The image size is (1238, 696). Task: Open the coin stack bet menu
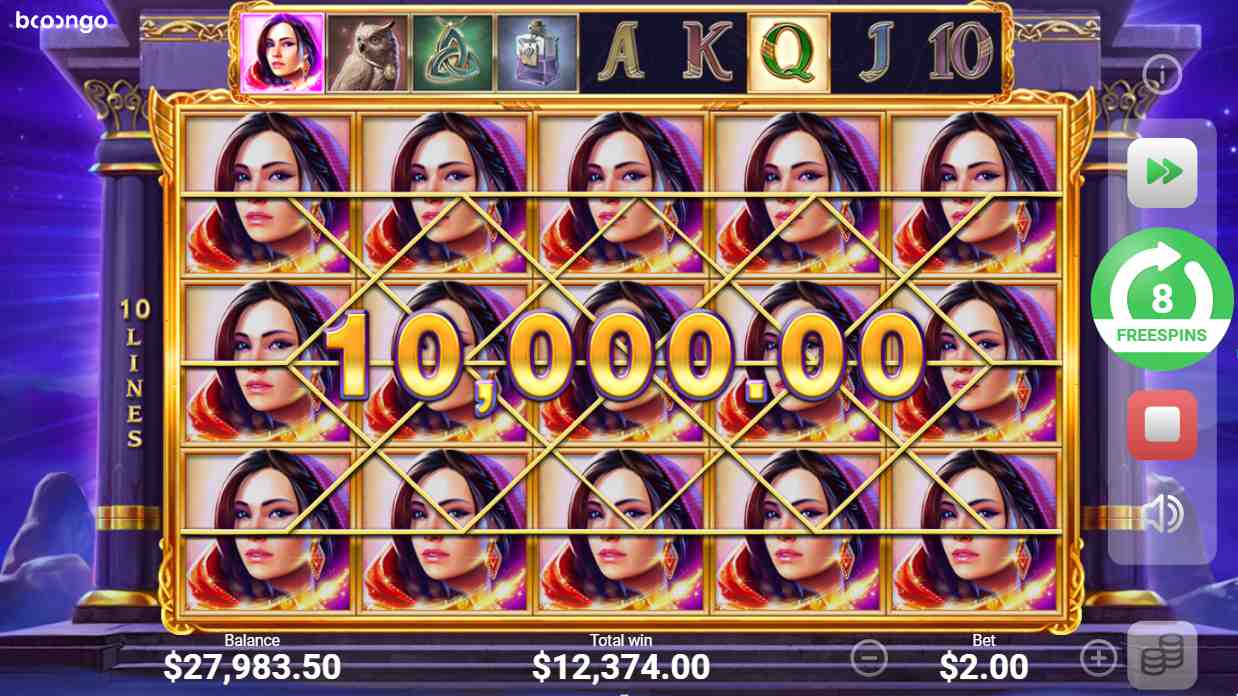point(1162,655)
